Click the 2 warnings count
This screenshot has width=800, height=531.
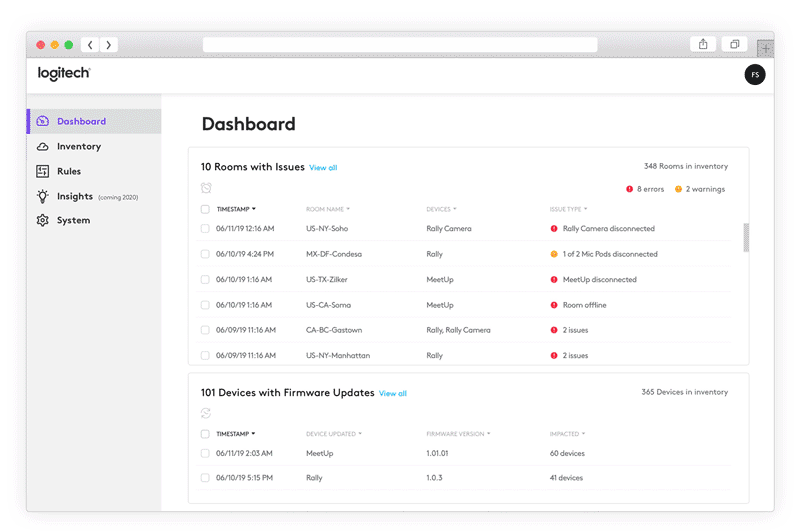click(705, 189)
